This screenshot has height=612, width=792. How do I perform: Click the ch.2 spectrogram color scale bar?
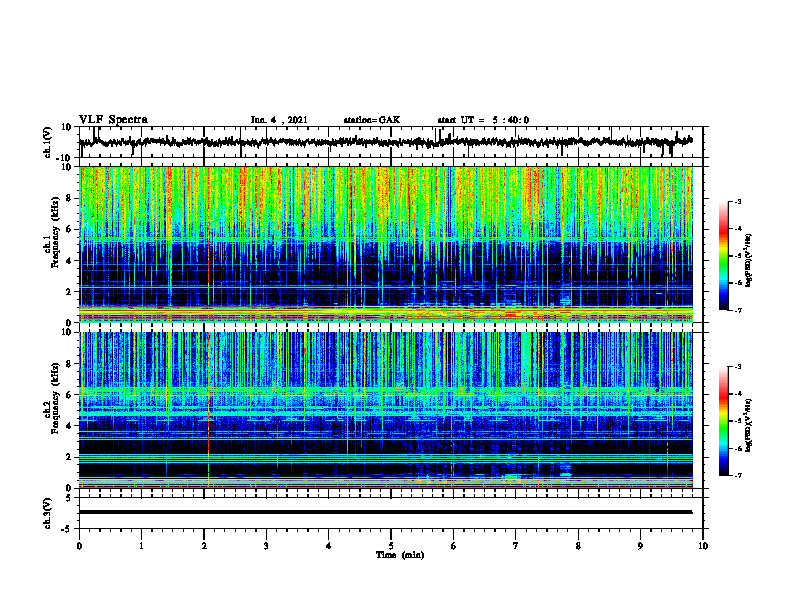pyautogui.click(x=723, y=421)
